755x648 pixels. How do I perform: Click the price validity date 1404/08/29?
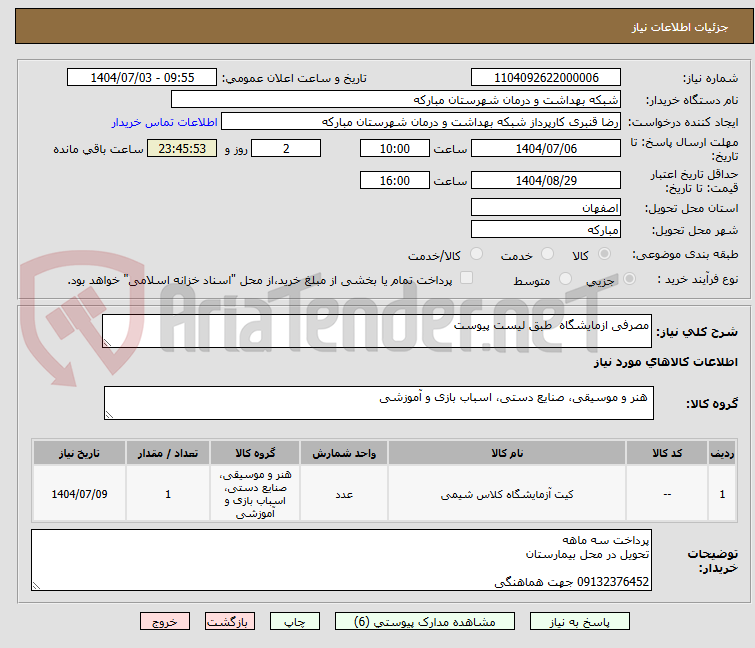[546, 180]
